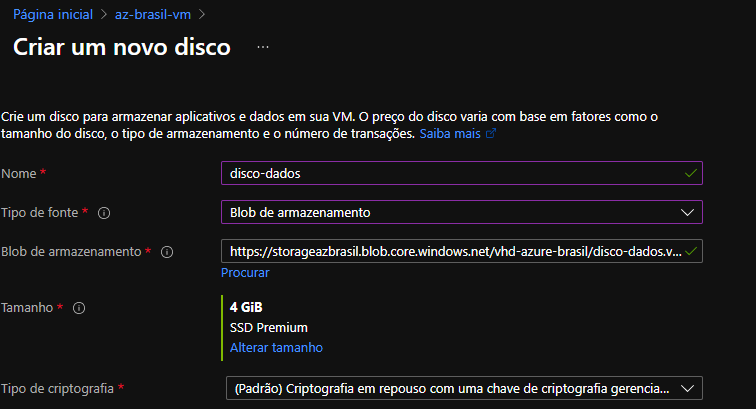Click the chevron after az-brasil-vm breadcrumb
The width and height of the screenshot is (756, 409).
202,14
